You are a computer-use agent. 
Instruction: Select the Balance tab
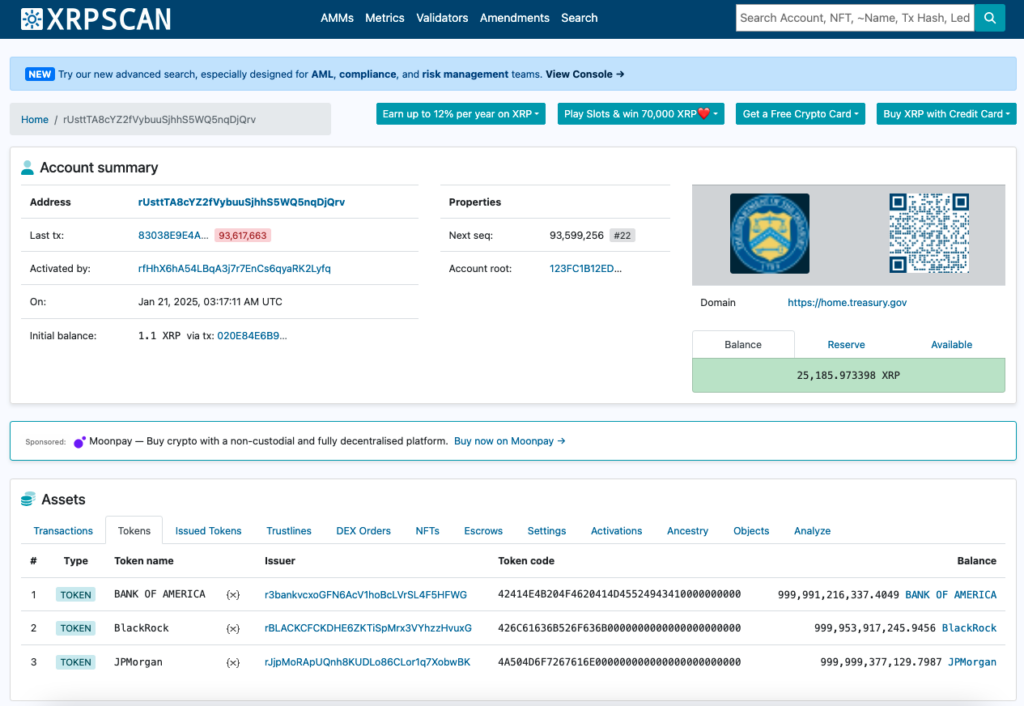743,345
